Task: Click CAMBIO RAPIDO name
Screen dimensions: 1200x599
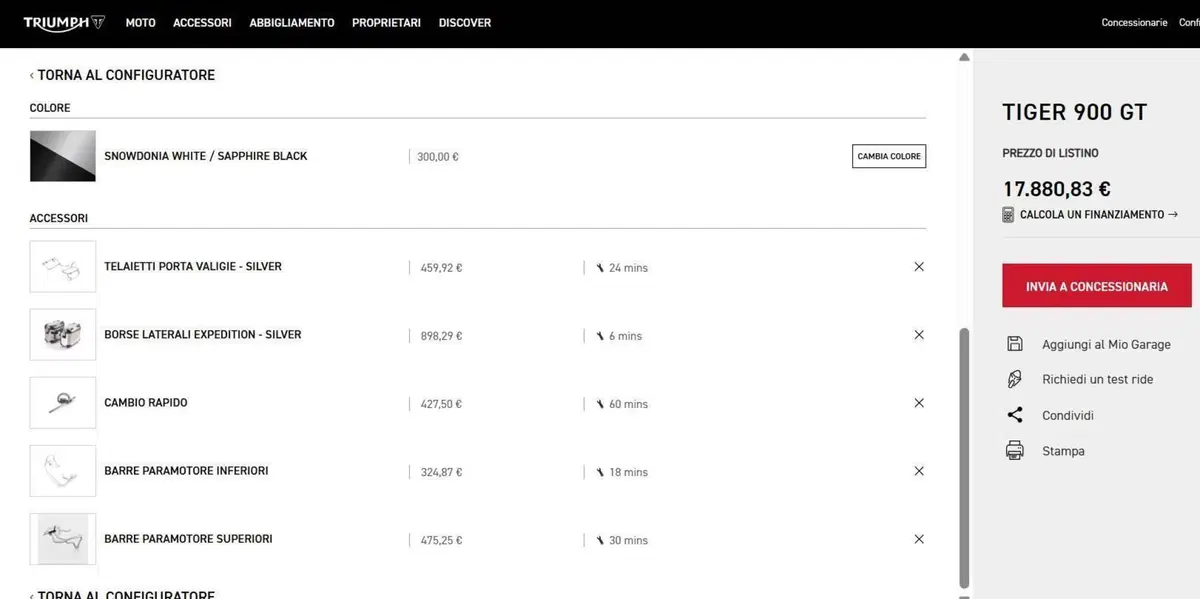Action: (146, 403)
